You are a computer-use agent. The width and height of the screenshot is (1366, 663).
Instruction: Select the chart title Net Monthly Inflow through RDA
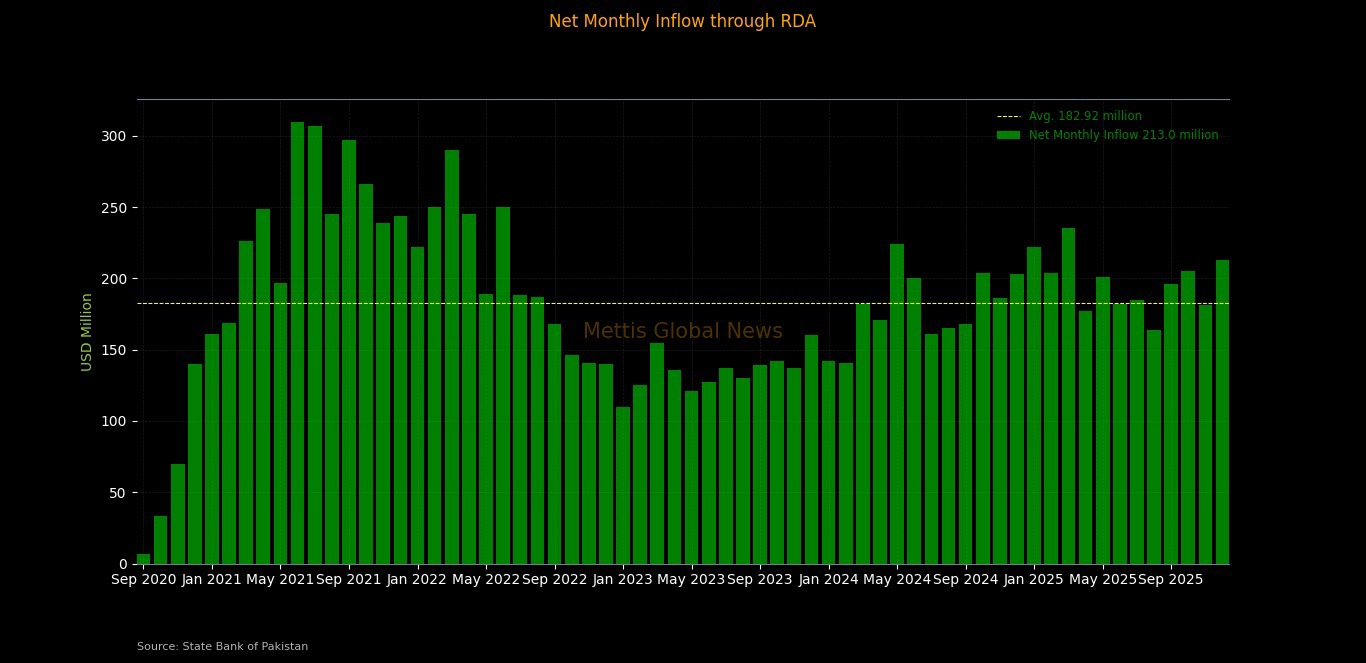pos(682,20)
